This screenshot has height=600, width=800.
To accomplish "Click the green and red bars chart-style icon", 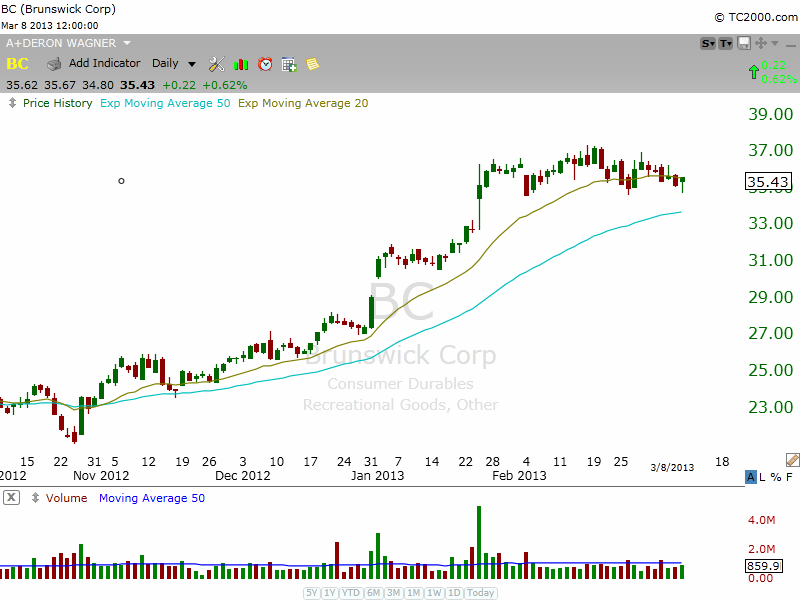I will click(x=241, y=64).
